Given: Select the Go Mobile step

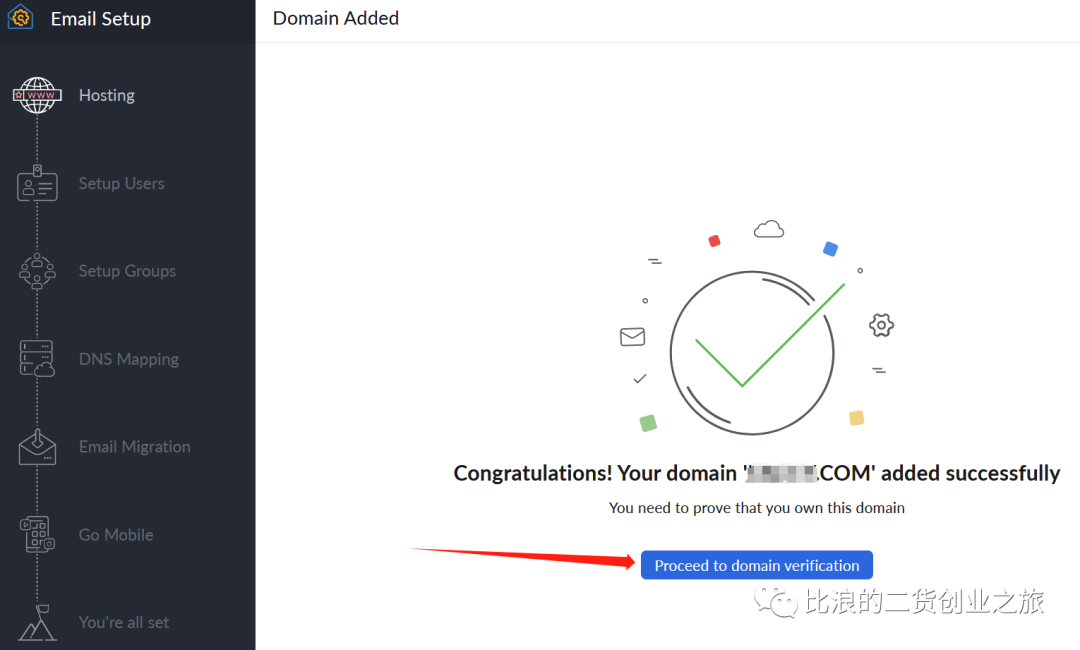Looking at the screenshot, I should click(x=116, y=535).
